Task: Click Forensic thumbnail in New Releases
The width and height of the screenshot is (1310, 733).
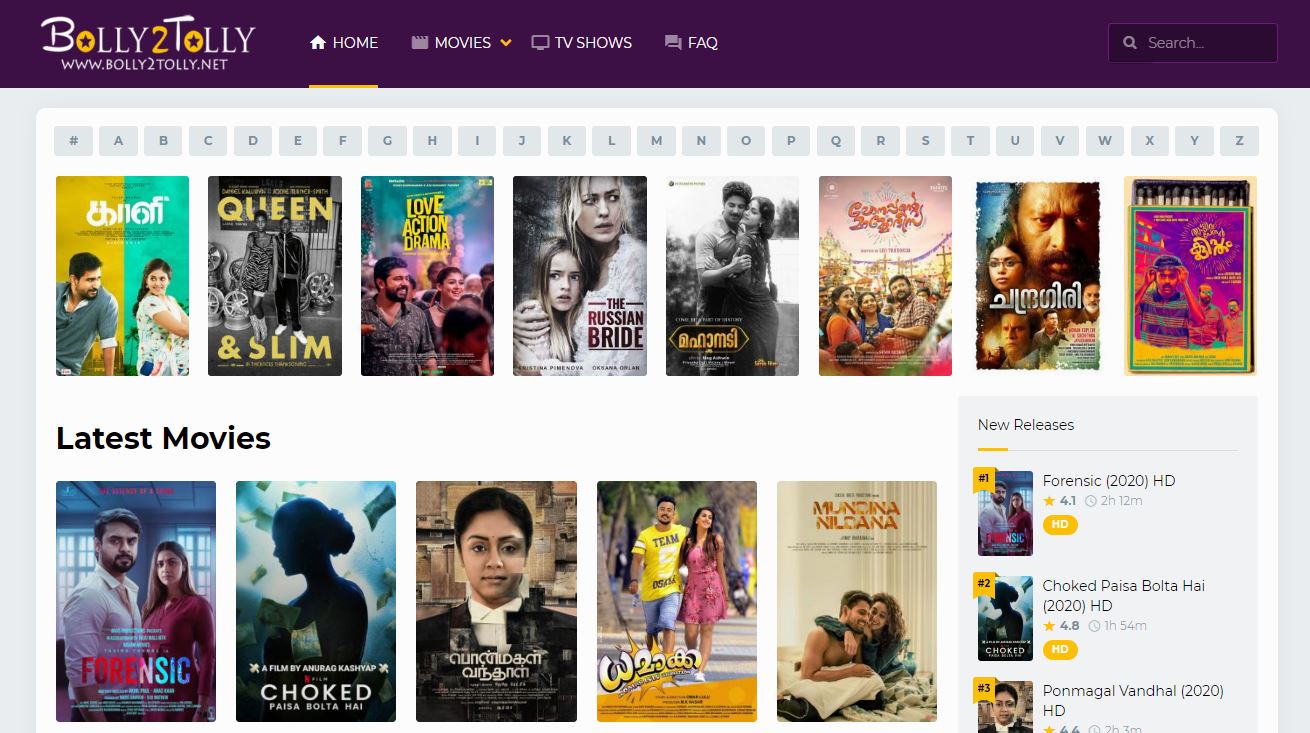Action: [x=1005, y=513]
